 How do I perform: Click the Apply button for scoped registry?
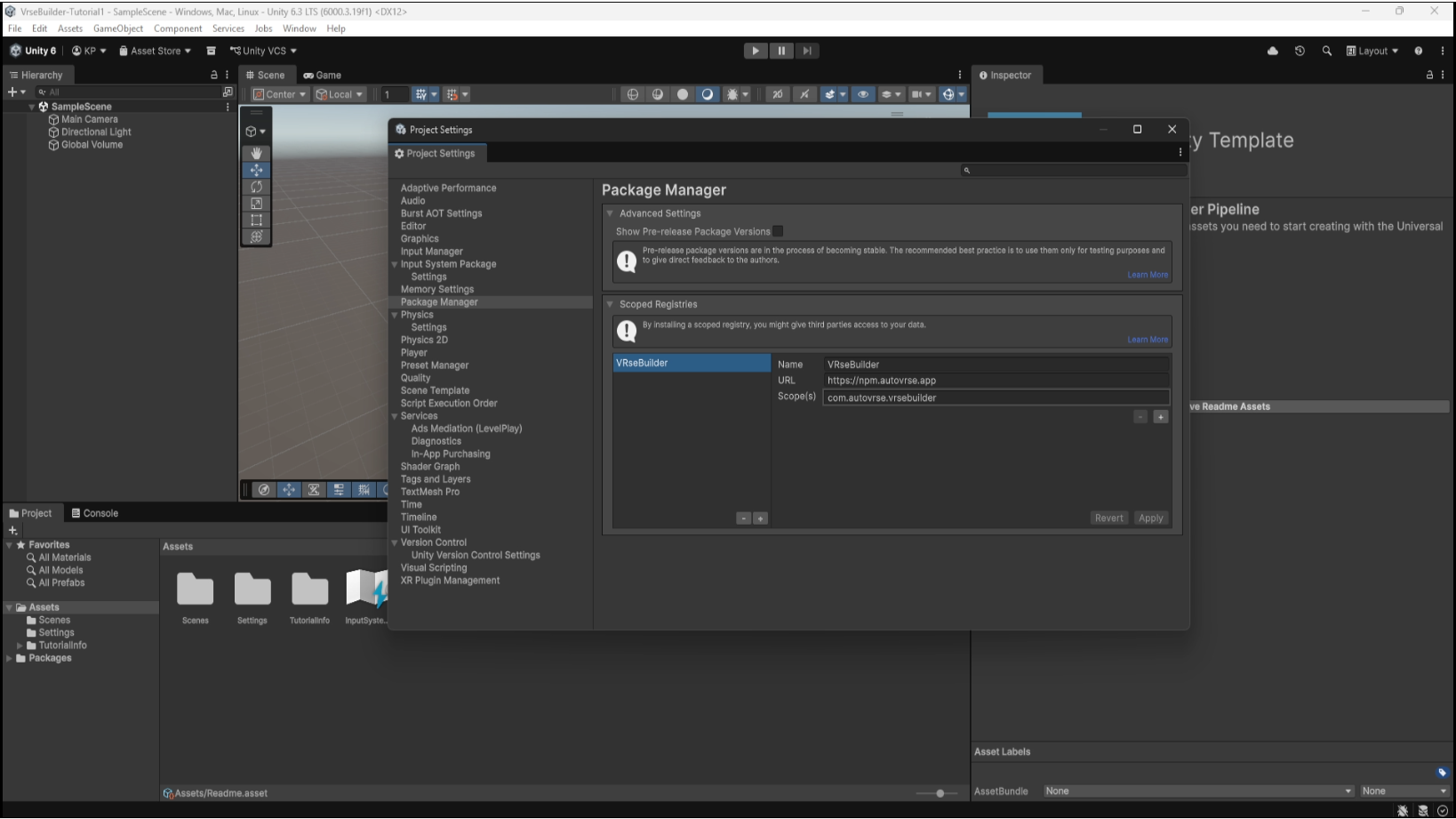(1151, 518)
